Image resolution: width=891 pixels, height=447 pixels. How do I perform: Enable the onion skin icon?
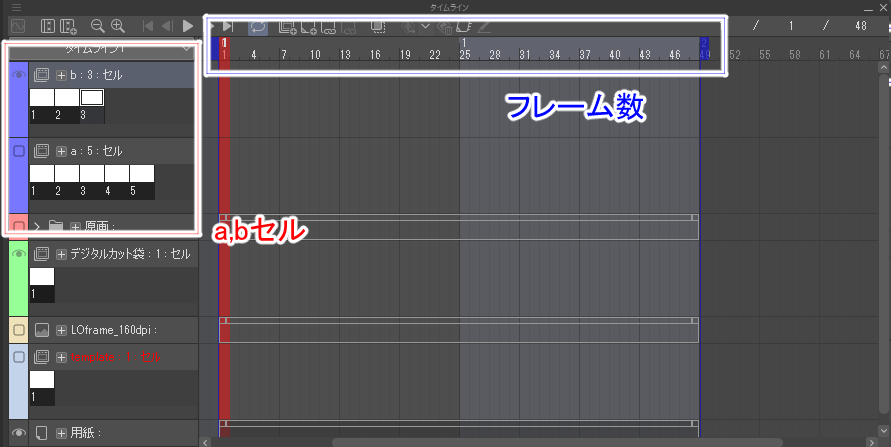378,27
